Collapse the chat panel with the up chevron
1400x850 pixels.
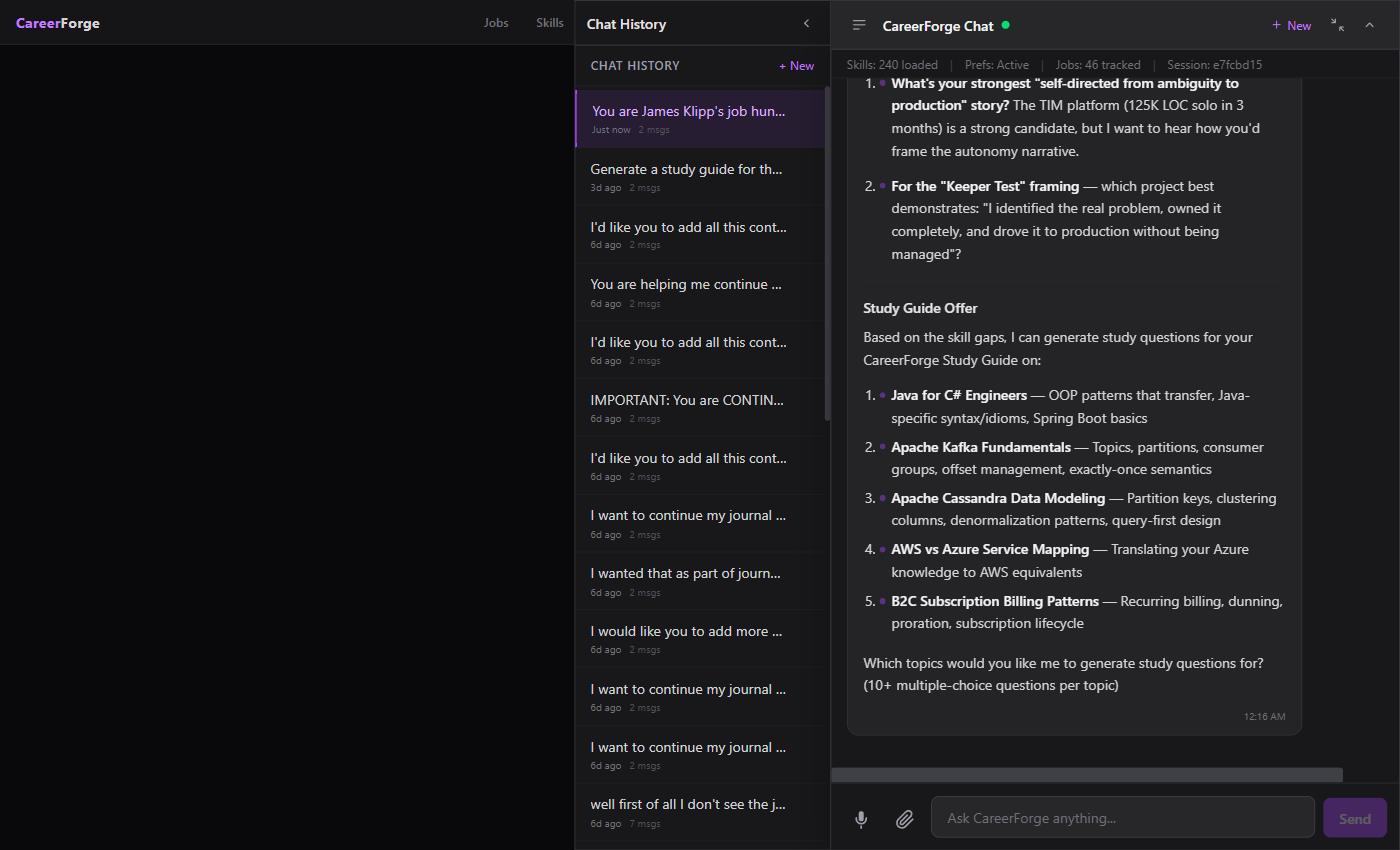(x=1369, y=26)
